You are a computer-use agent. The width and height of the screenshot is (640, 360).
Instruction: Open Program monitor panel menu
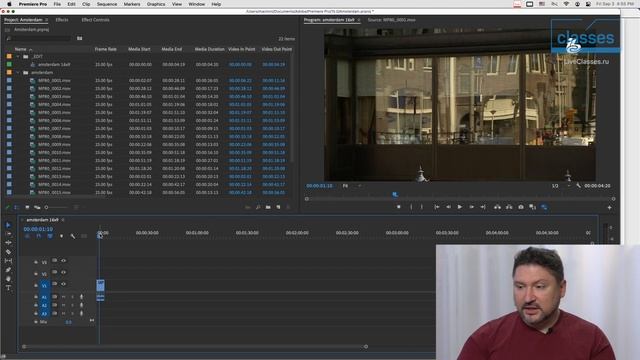point(359,20)
